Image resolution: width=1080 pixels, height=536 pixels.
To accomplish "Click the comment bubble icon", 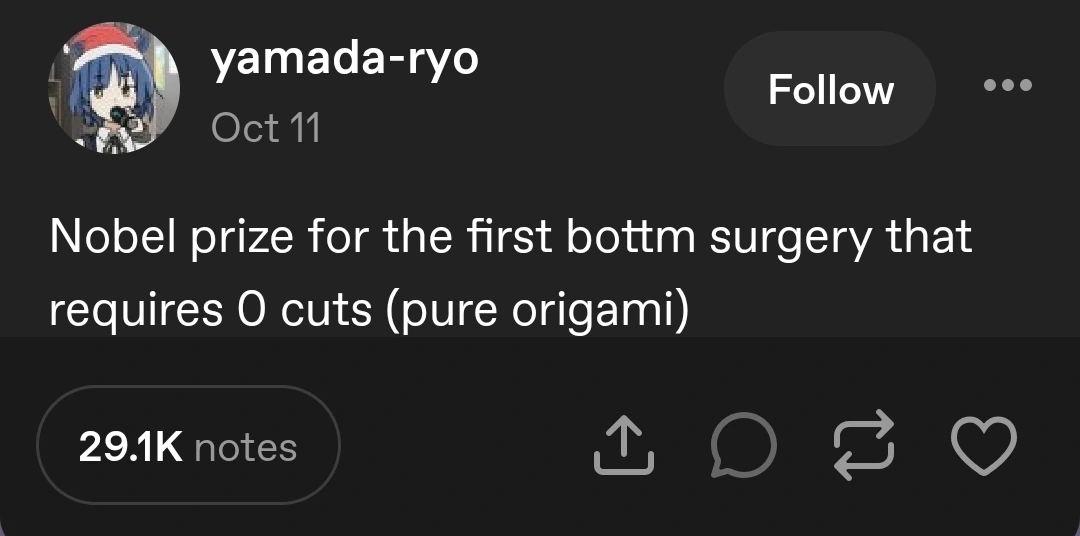I will [x=742, y=445].
